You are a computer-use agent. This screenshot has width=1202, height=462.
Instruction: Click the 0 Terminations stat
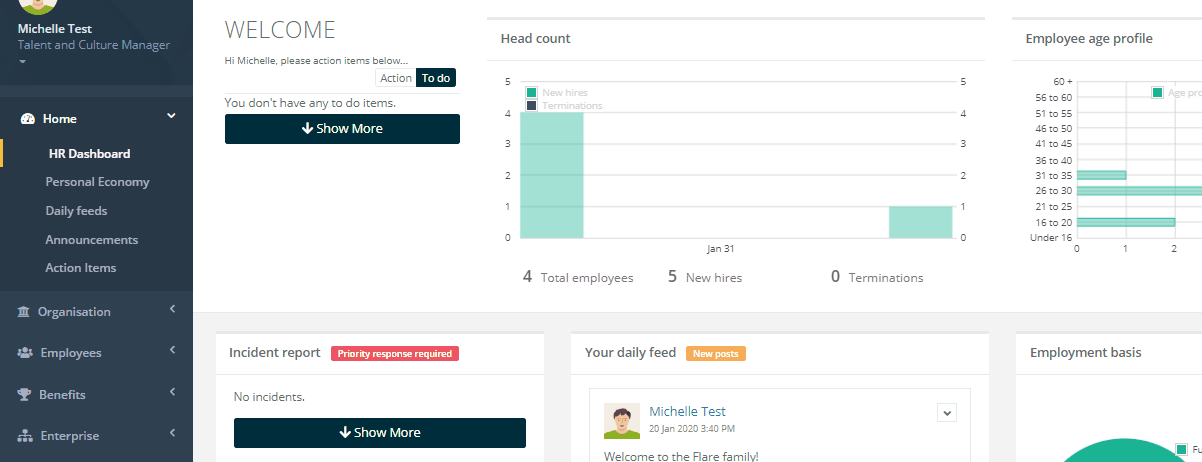tap(877, 277)
